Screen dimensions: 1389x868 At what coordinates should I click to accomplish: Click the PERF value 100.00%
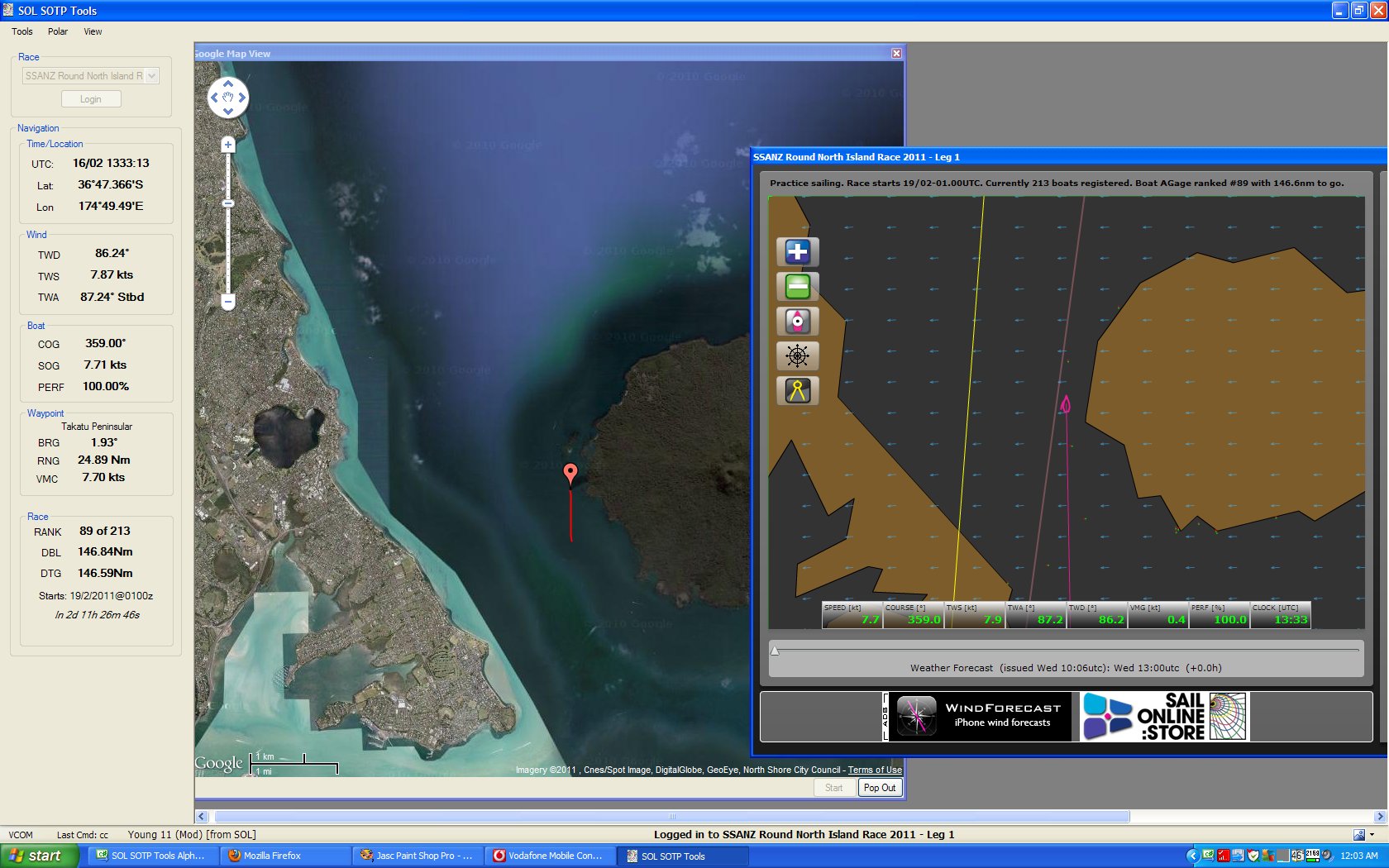(x=106, y=386)
